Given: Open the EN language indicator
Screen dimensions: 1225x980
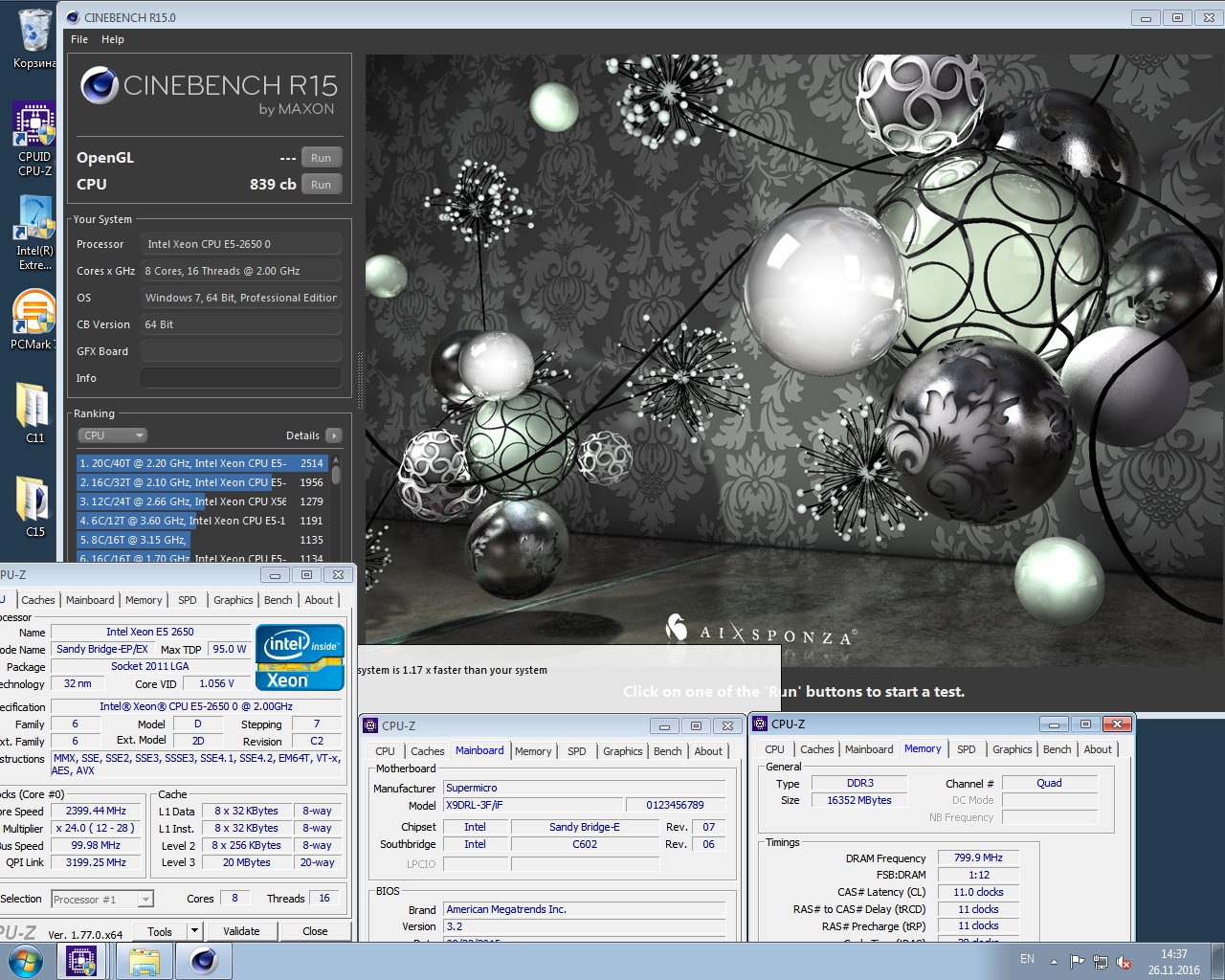Looking at the screenshot, I should tap(1027, 959).
